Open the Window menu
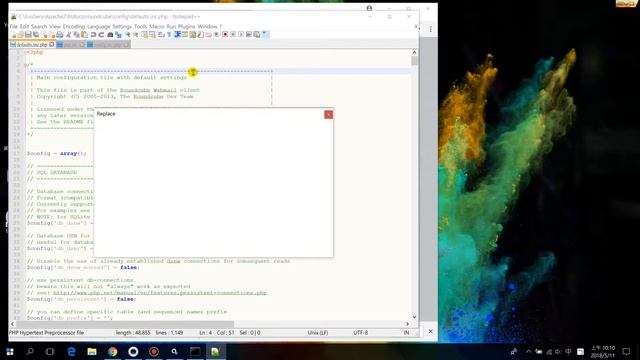 pos(207,27)
